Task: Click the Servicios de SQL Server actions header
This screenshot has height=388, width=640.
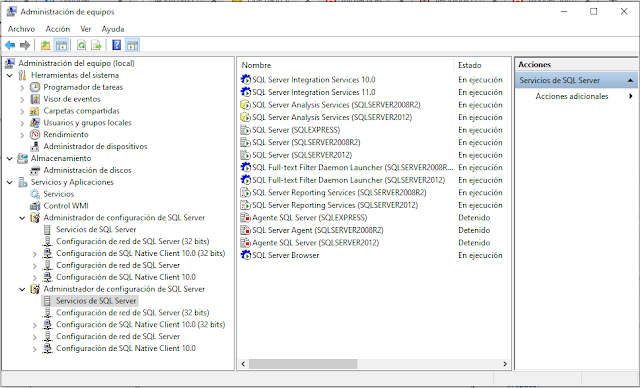Action: (576, 80)
